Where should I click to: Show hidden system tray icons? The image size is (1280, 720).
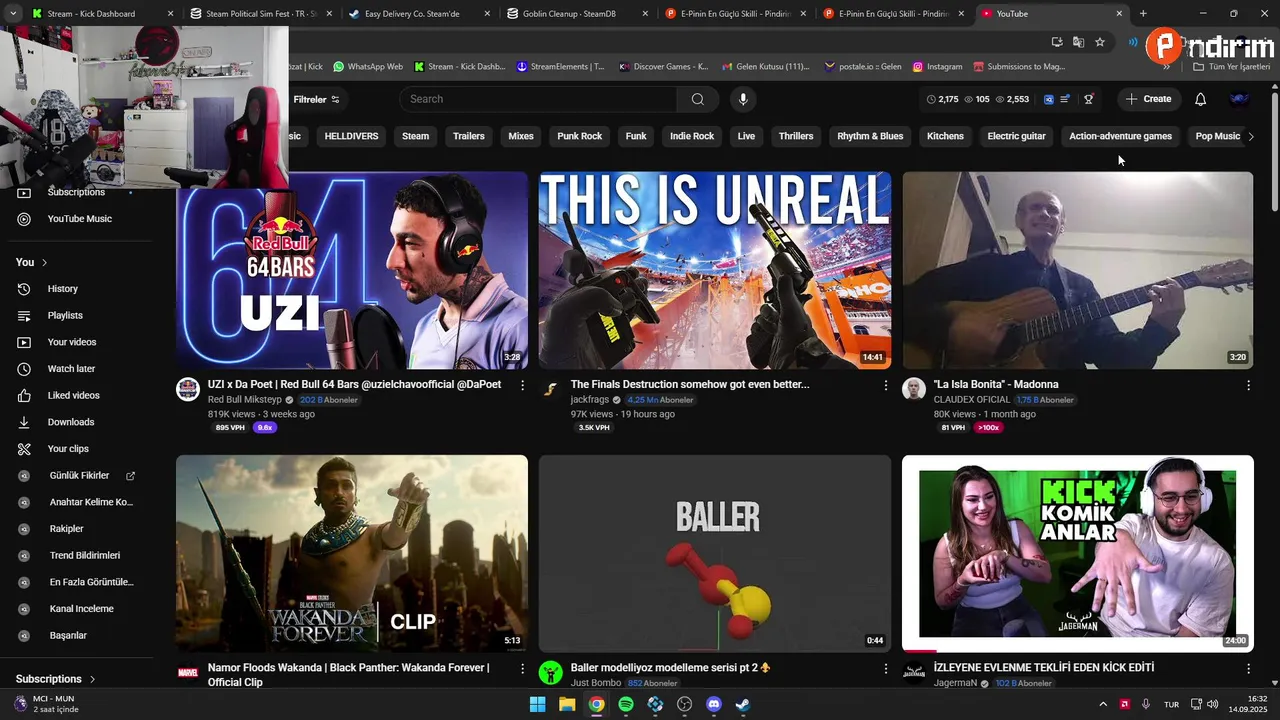(x=1103, y=704)
